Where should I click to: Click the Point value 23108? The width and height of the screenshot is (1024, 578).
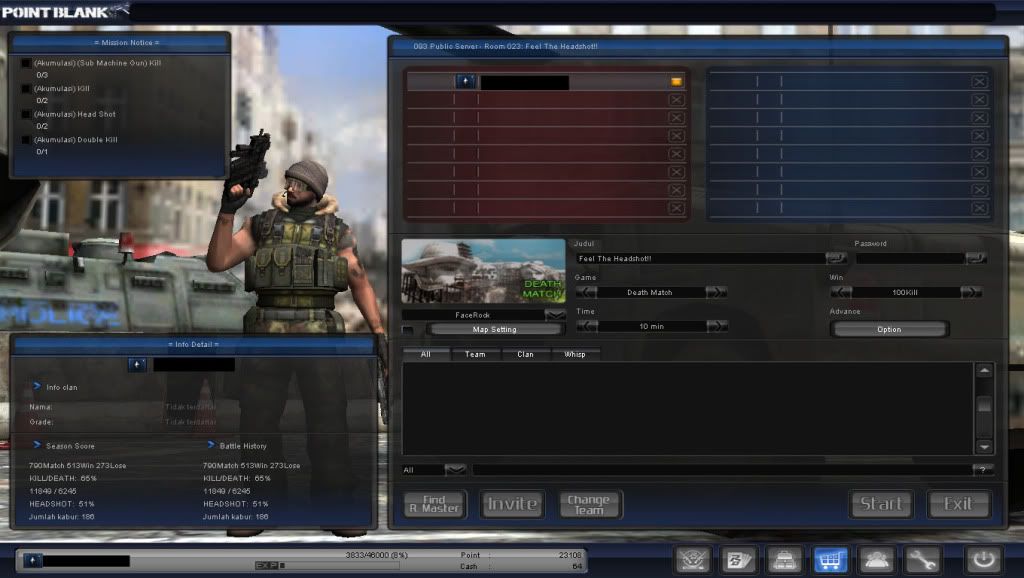point(569,555)
